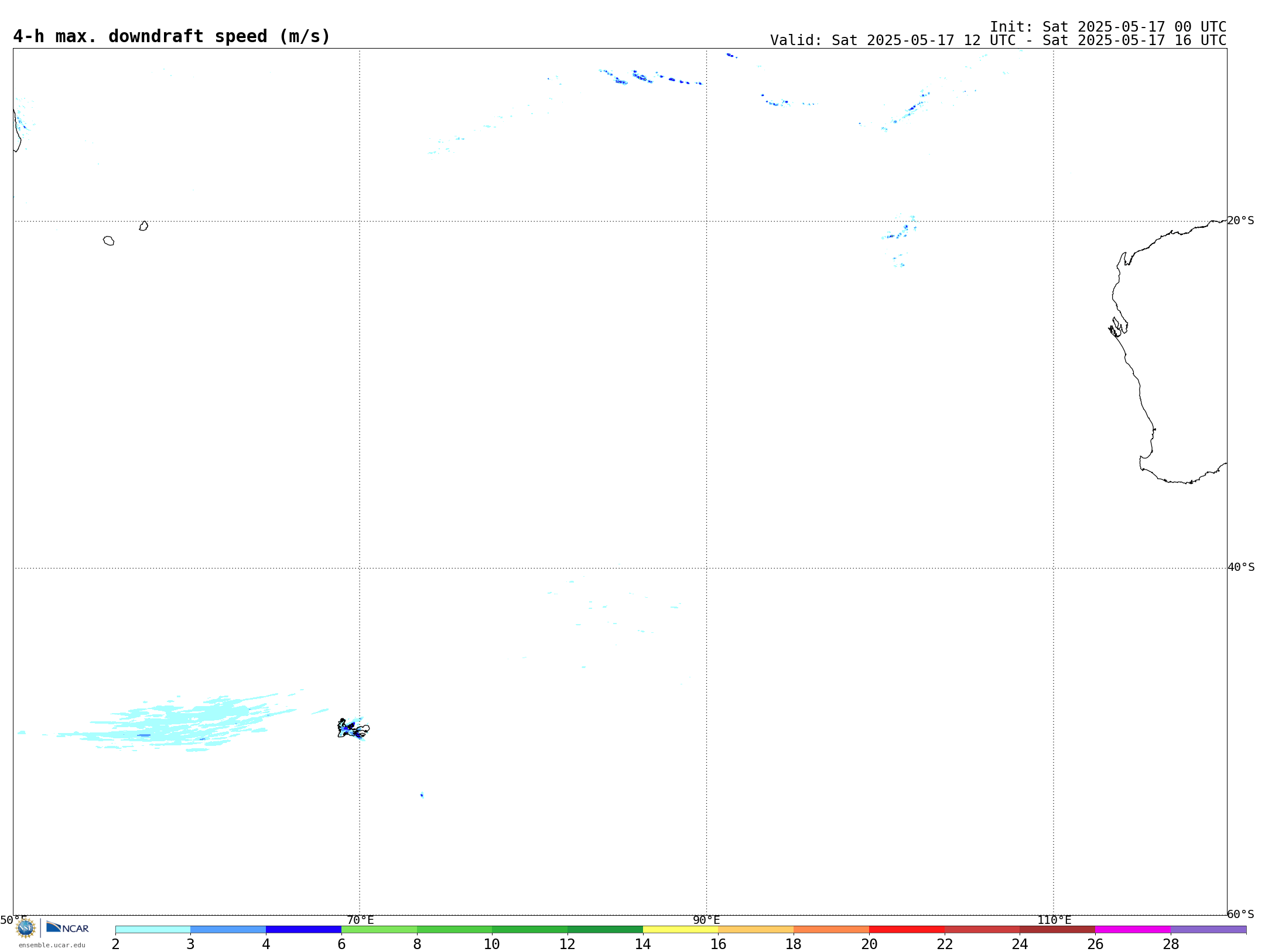Click the purple swatch above 28
1265x952 pixels.
tap(1209, 930)
